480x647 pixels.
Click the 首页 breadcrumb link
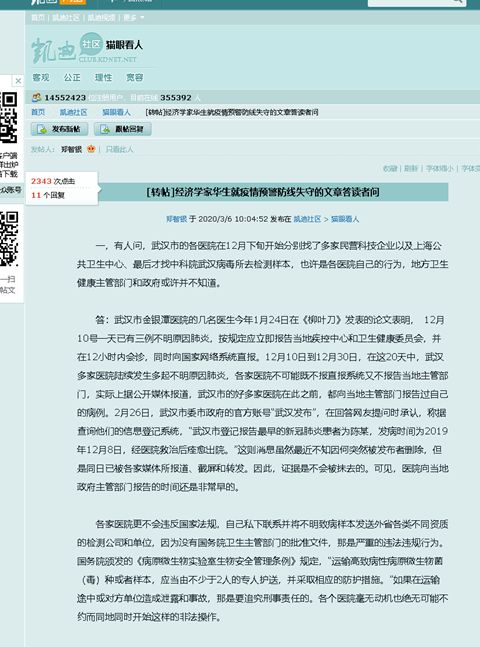(38, 112)
